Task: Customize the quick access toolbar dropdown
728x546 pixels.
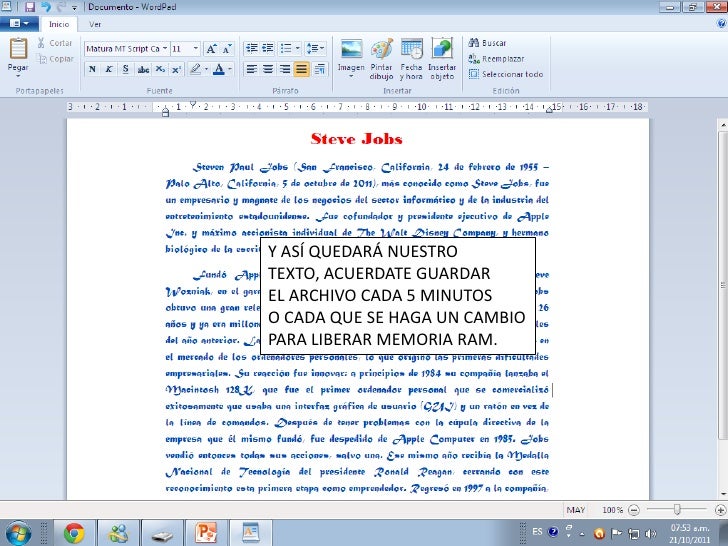Action: pyautogui.click(x=74, y=8)
